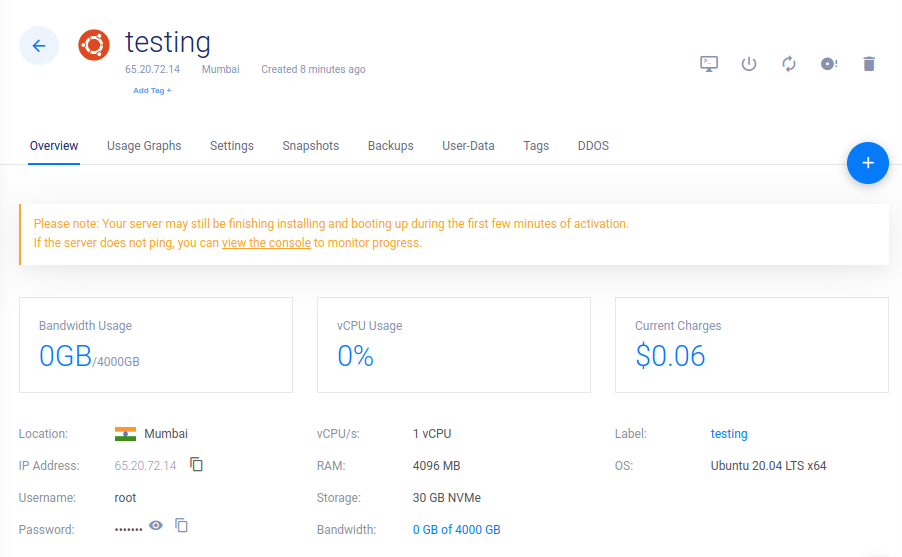Screen dimensions: 902x557
Task: Copy the IP address with copy icon
Action: pyautogui.click(x=196, y=464)
